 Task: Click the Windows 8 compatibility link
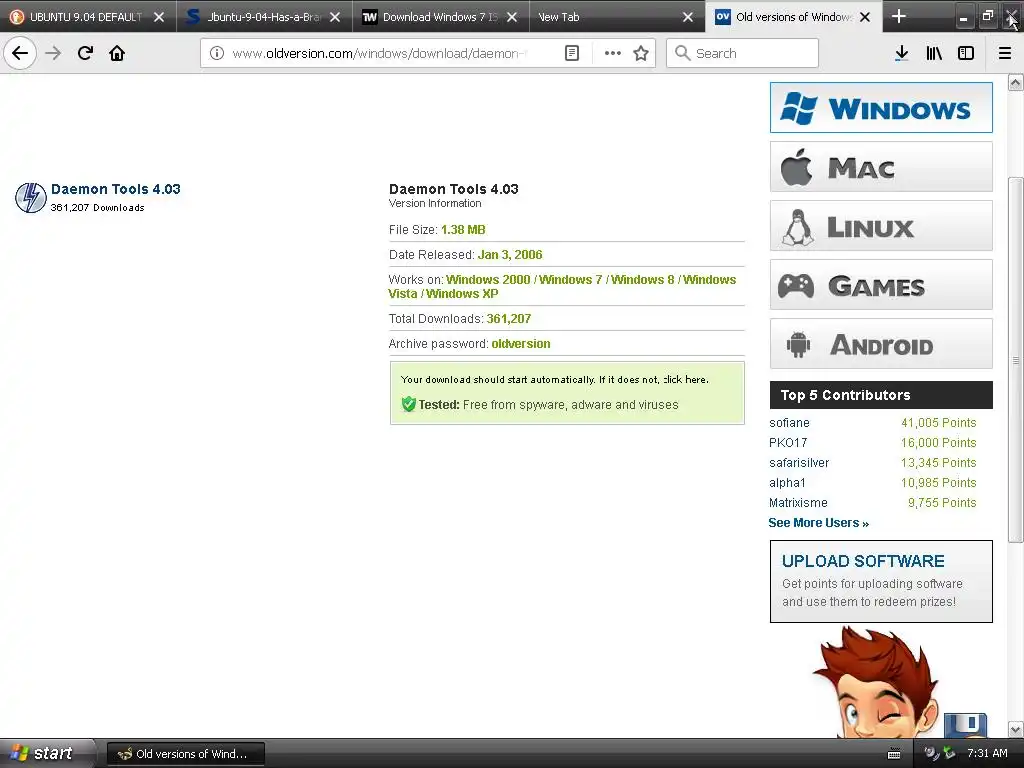643,280
